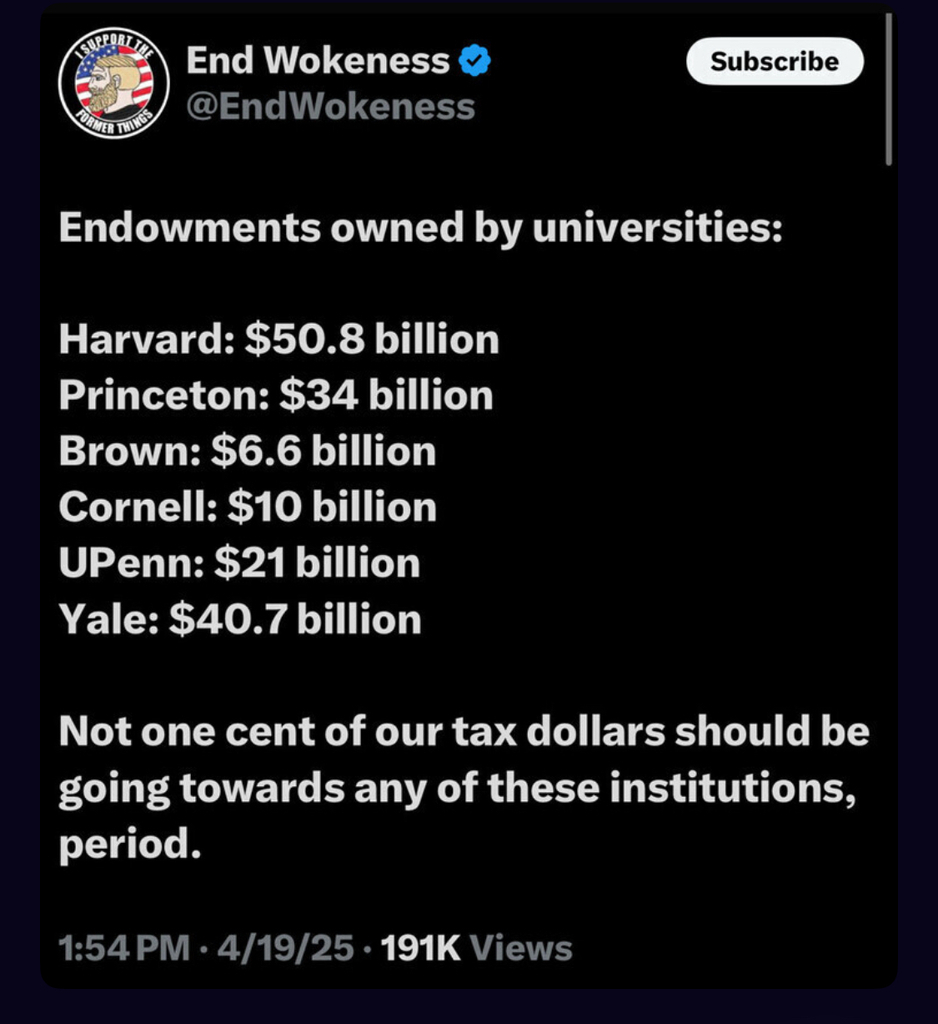Click the Brown: $6.6 billion line
This screenshot has height=1024, width=938.
click(x=247, y=452)
